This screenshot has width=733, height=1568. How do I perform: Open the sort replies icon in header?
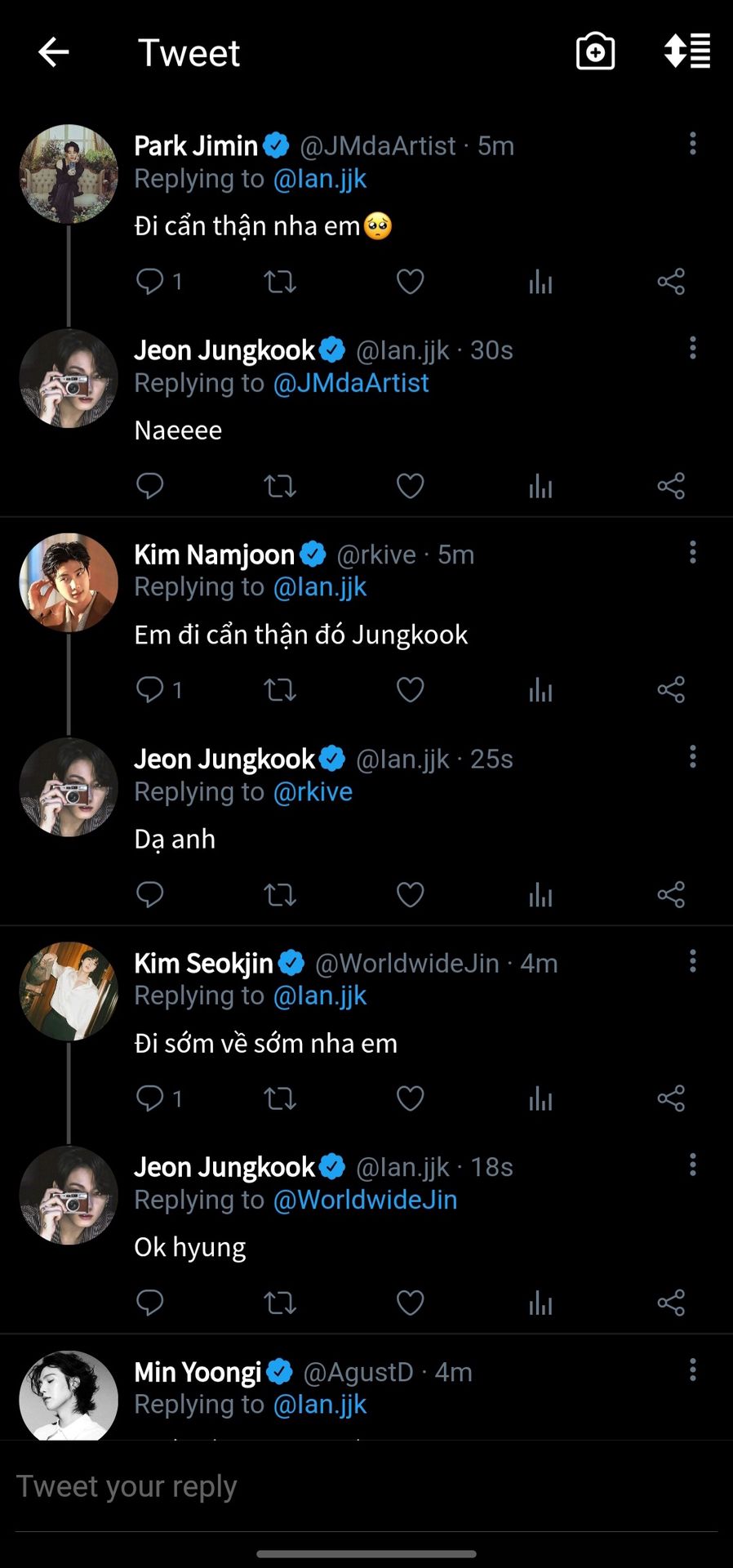coord(687,51)
